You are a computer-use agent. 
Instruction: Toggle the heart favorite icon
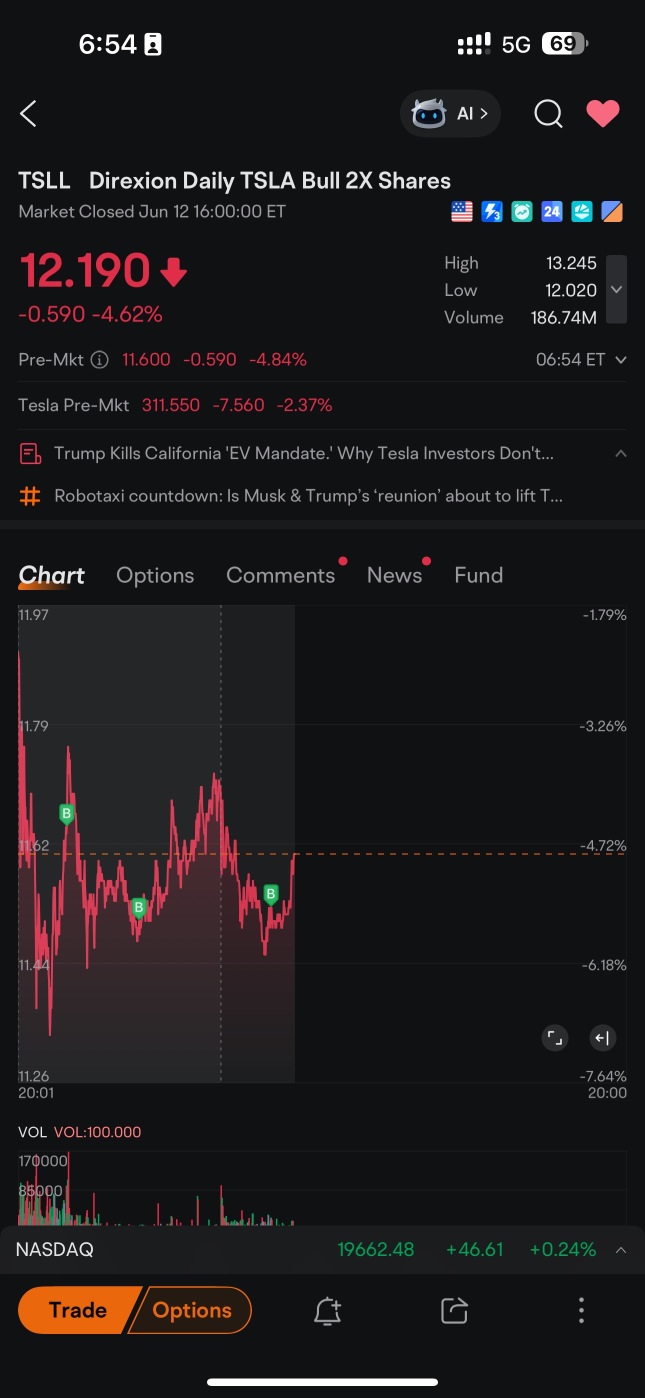pos(603,114)
